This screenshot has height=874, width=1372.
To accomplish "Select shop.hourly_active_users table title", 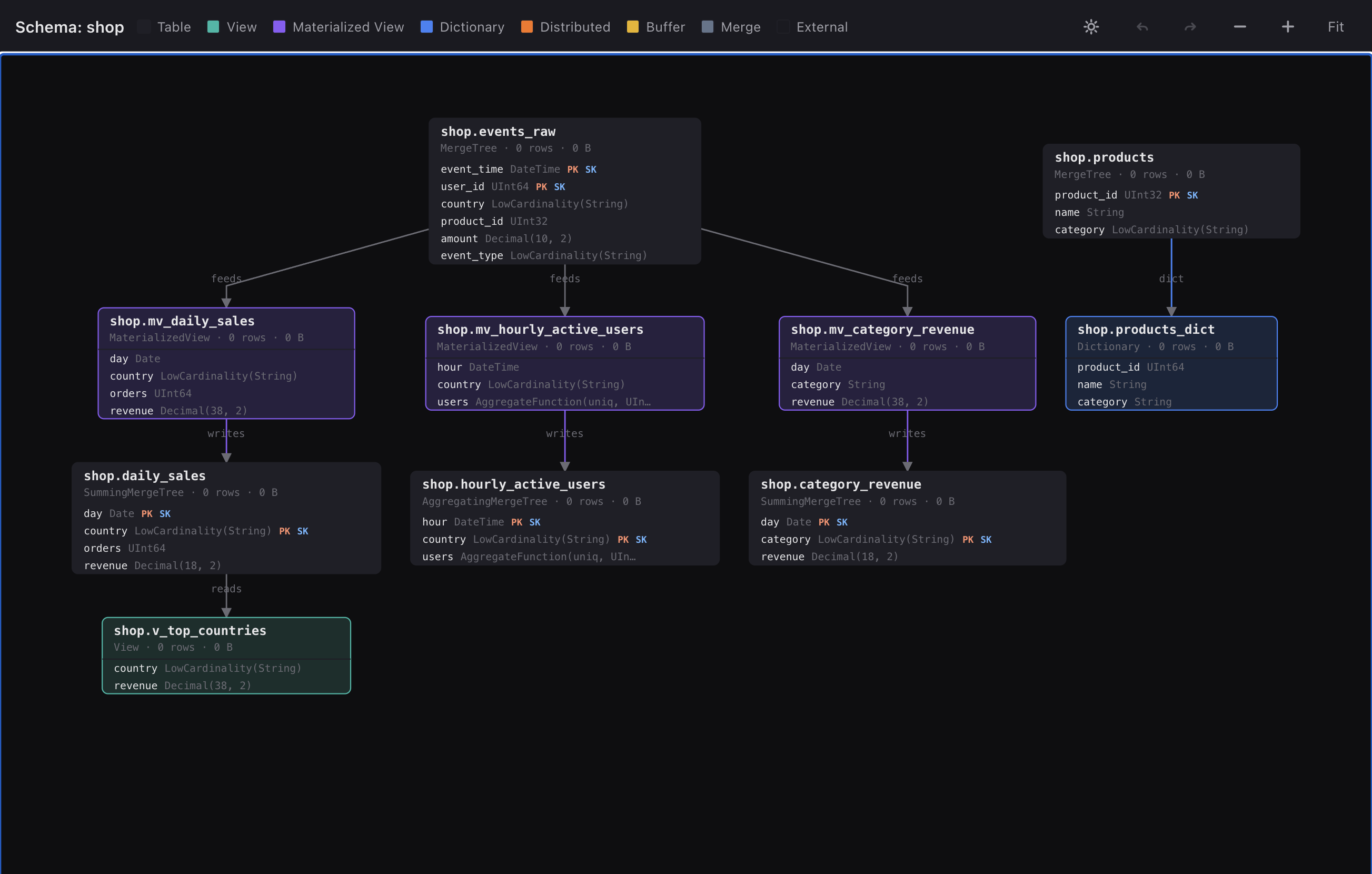I will 514,484.
